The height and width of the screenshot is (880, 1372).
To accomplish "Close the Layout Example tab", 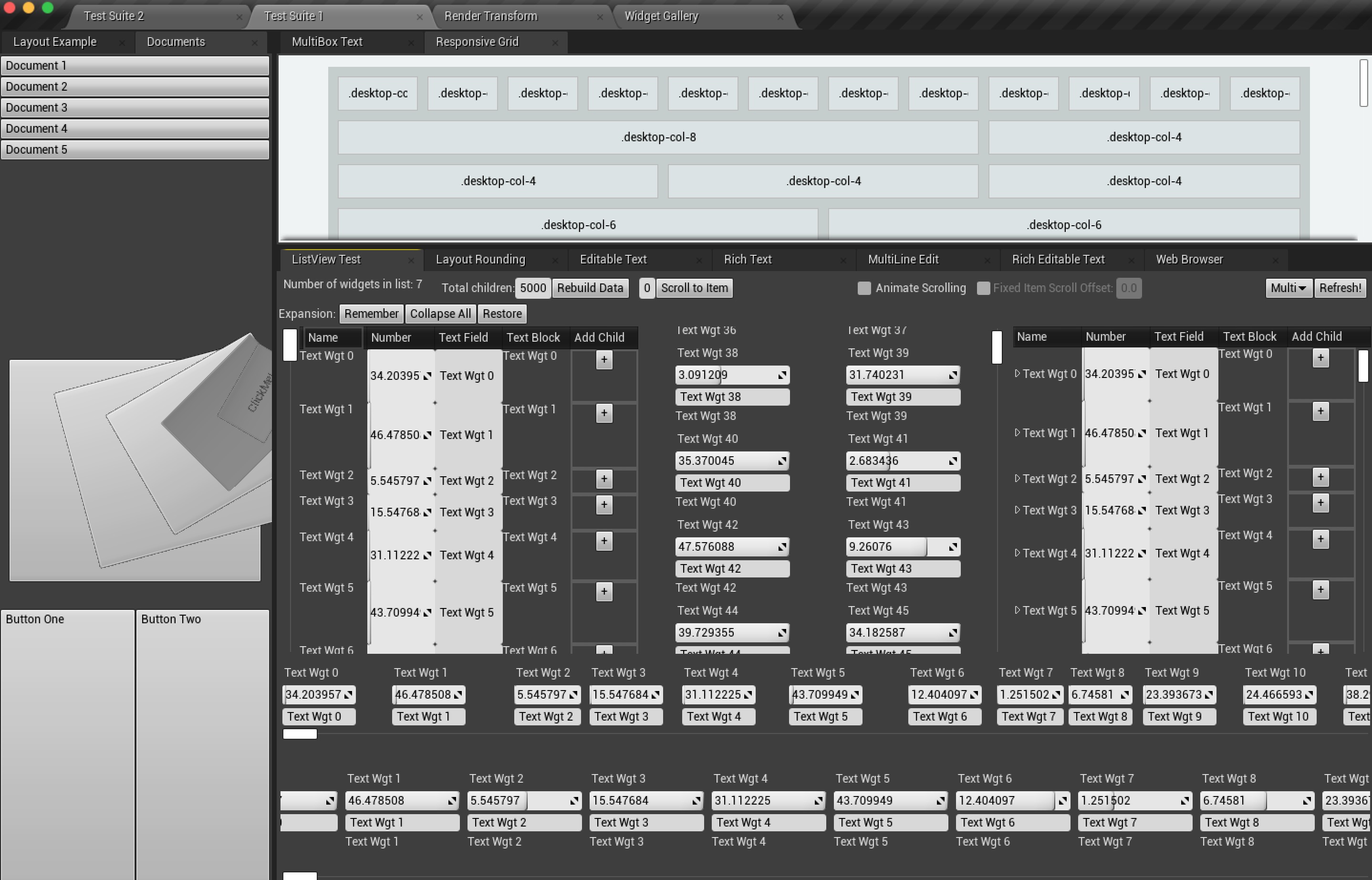I will [122, 43].
